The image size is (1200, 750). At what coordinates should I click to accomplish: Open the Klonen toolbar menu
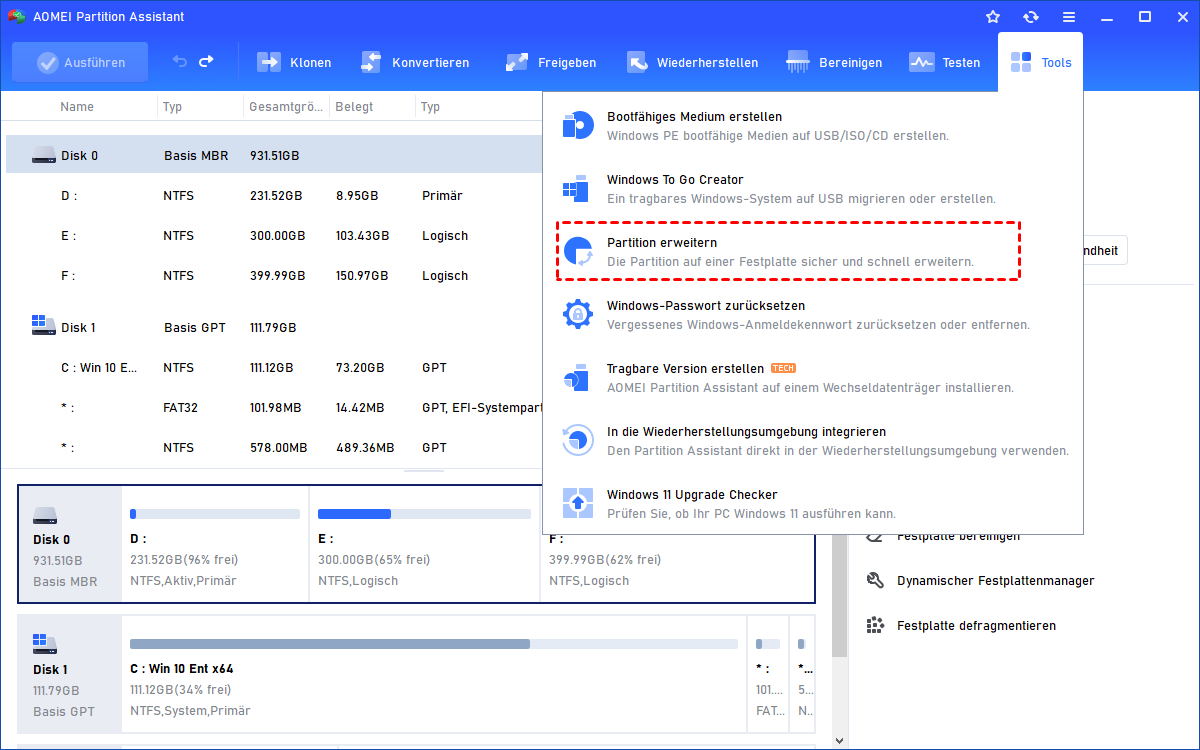(294, 62)
